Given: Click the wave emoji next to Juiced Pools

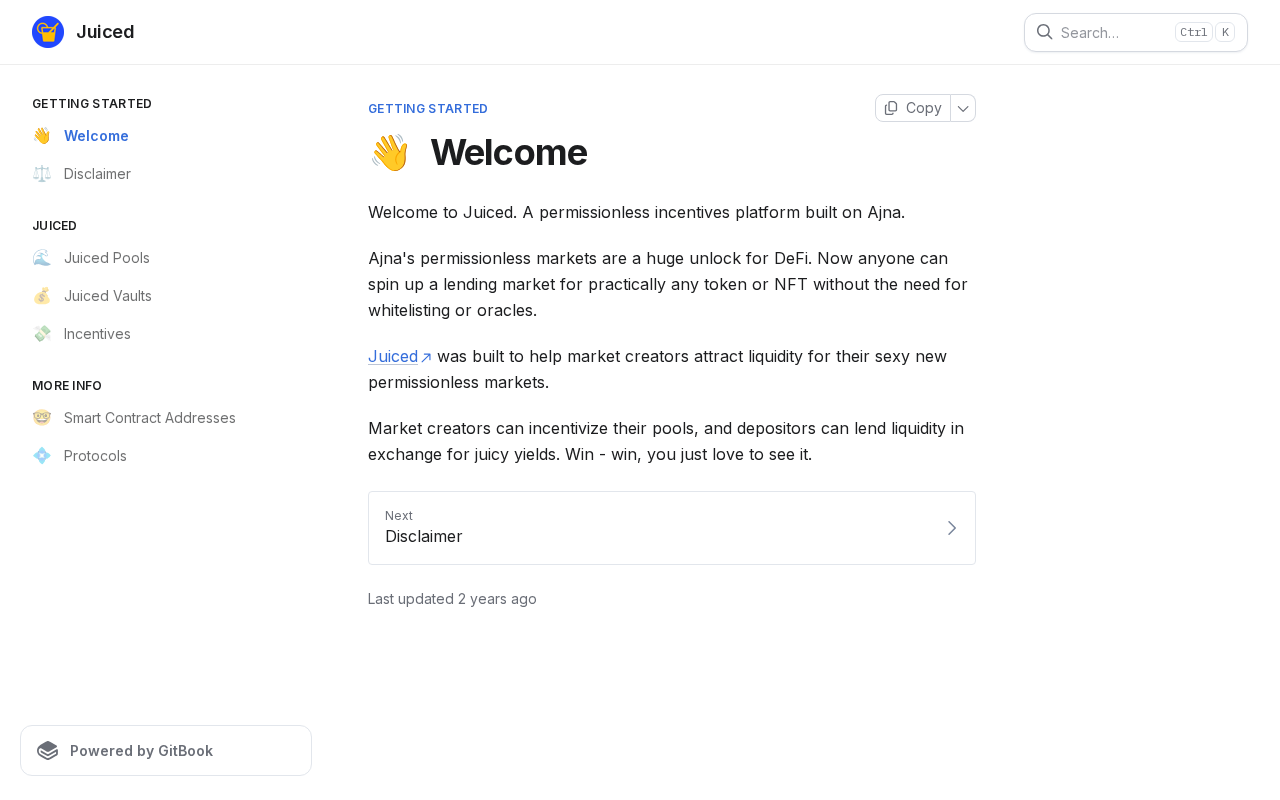Looking at the screenshot, I should [x=41, y=258].
